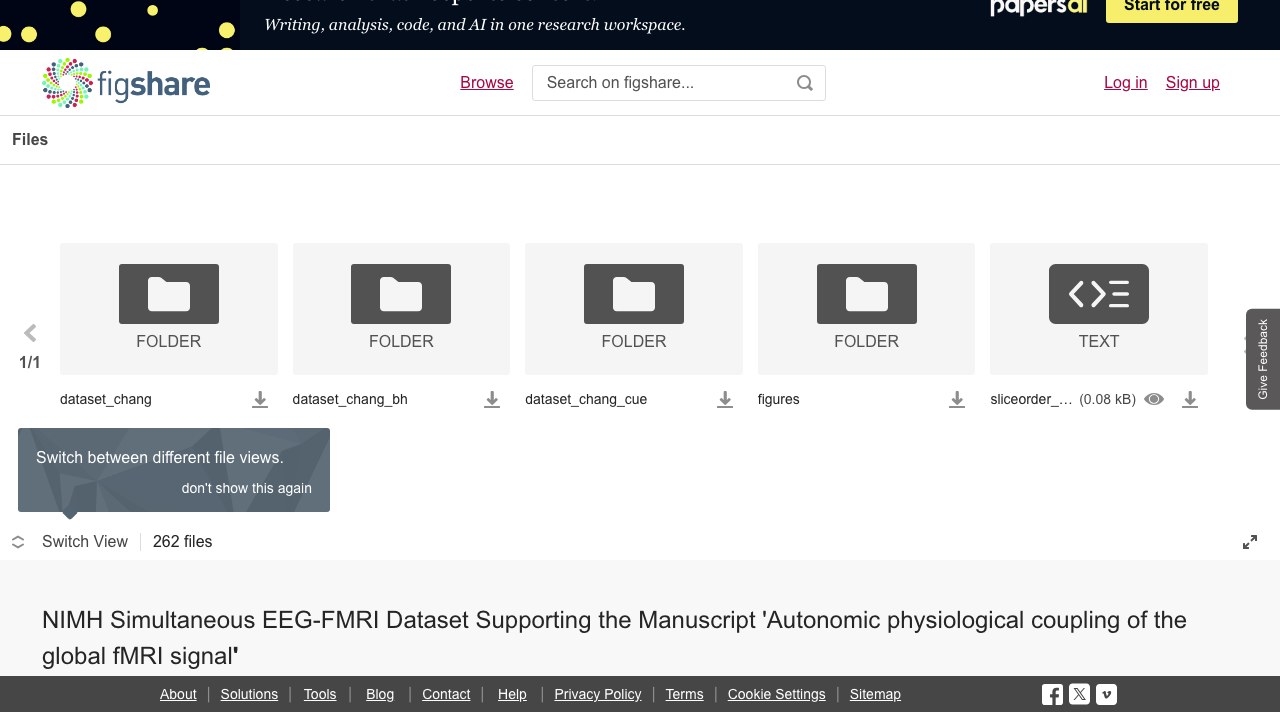Open figshare Vimeo icon
Viewport: 1280px width, 720px height.
point(1106,694)
